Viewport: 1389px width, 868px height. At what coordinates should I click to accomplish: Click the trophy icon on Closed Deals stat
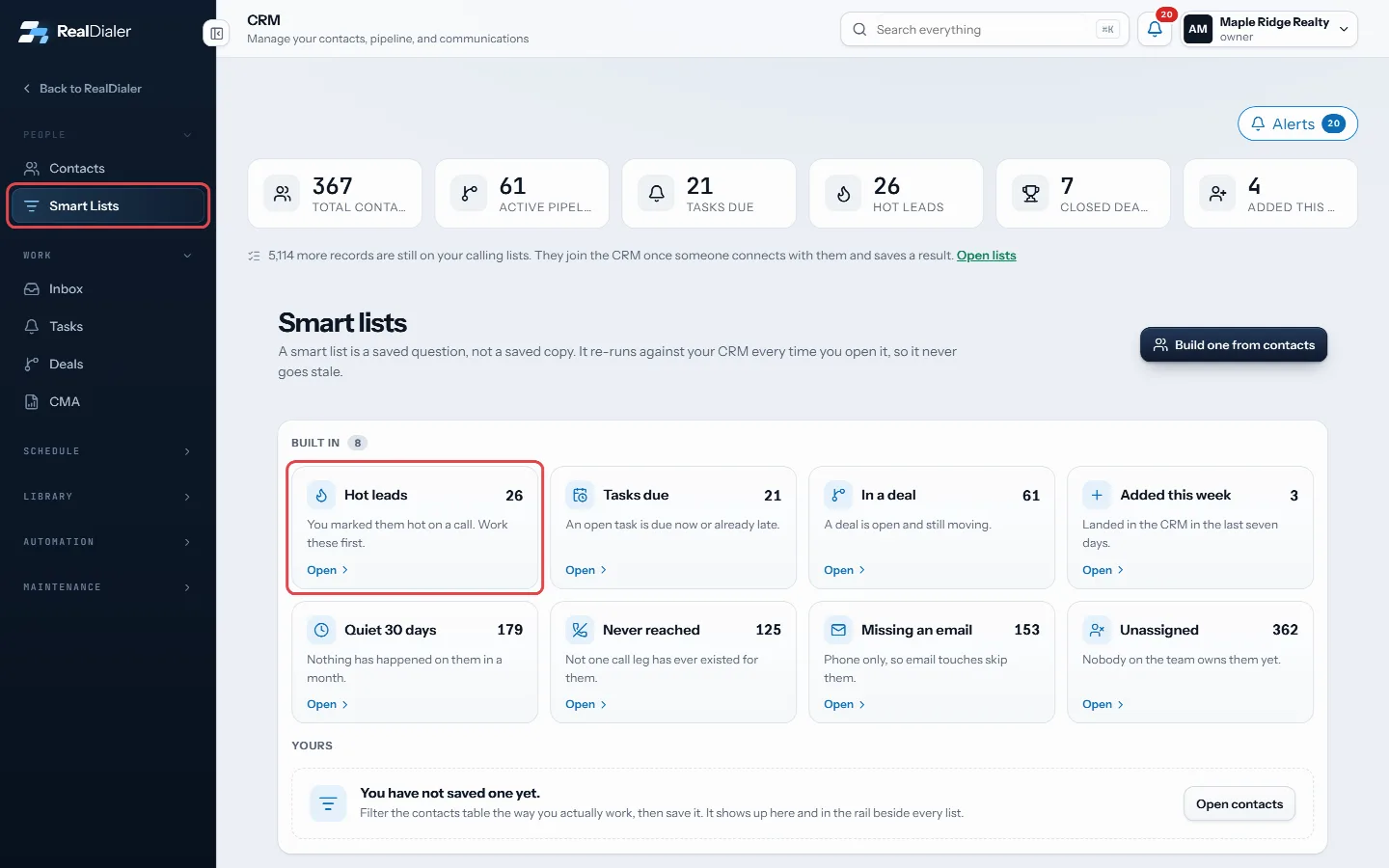pyautogui.click(x=1031, y=194)
